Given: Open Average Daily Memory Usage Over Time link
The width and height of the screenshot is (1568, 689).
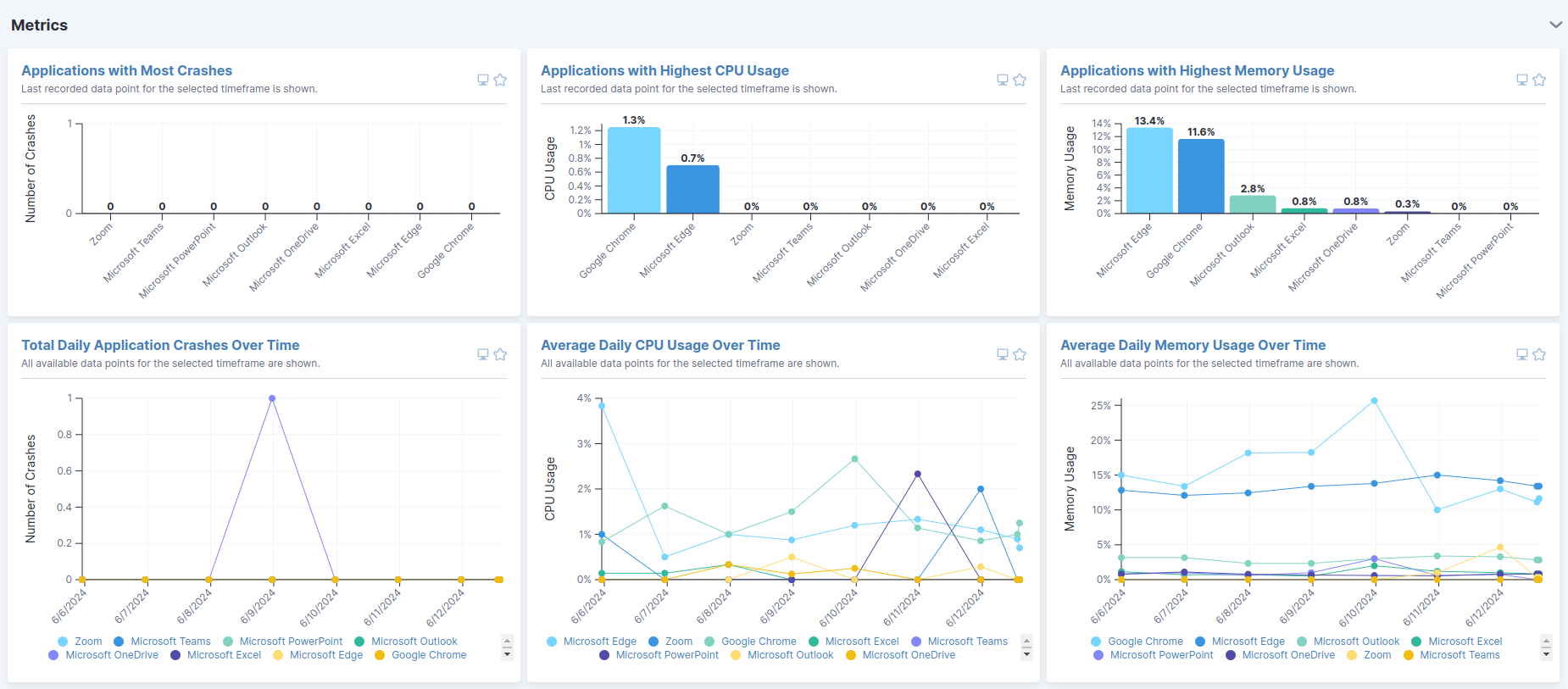Looking at the screenshot, I should [1193, 345].
